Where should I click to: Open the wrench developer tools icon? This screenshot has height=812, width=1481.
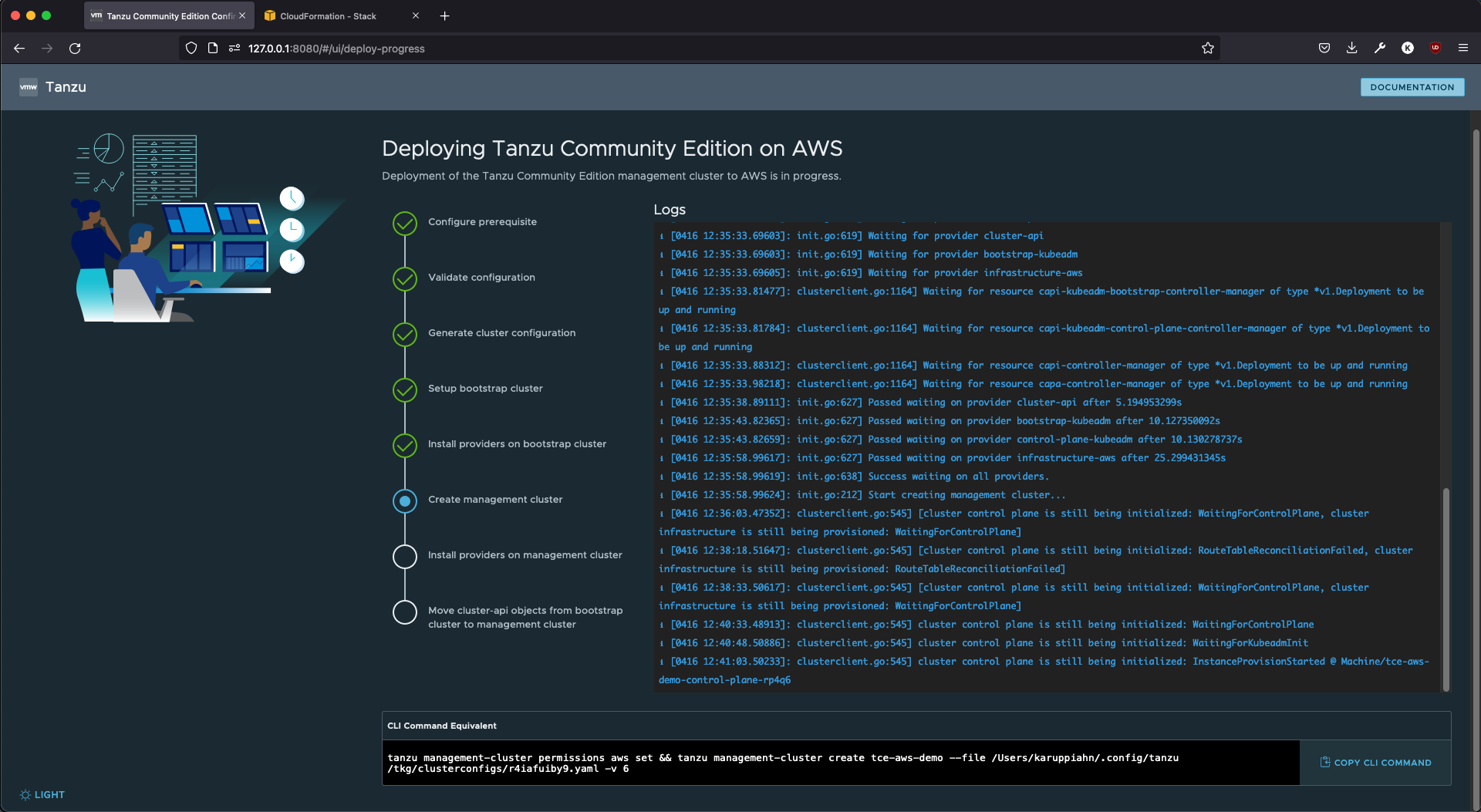[x=1380, y=48]
